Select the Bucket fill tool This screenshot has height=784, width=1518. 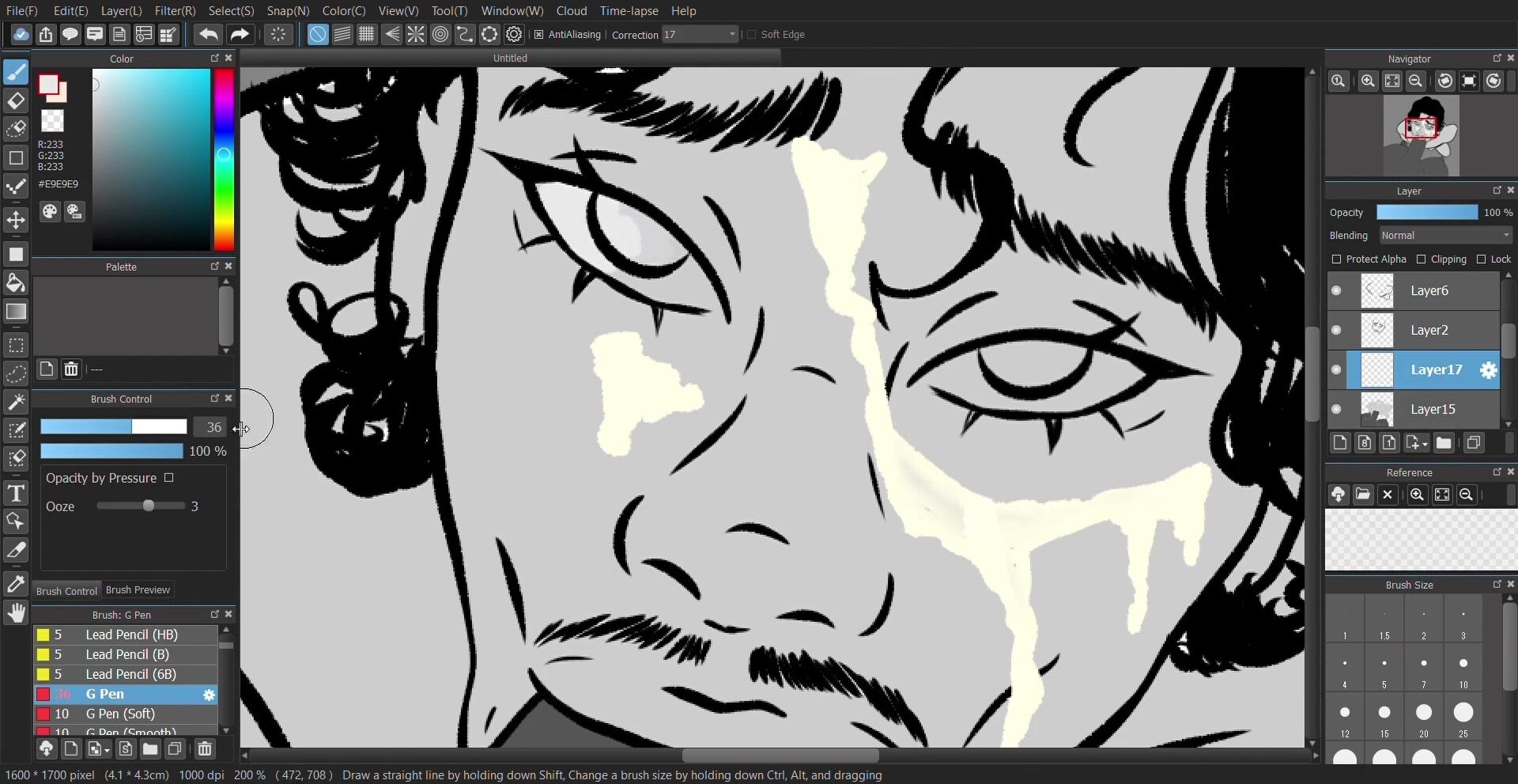click(x=16, y=283)
